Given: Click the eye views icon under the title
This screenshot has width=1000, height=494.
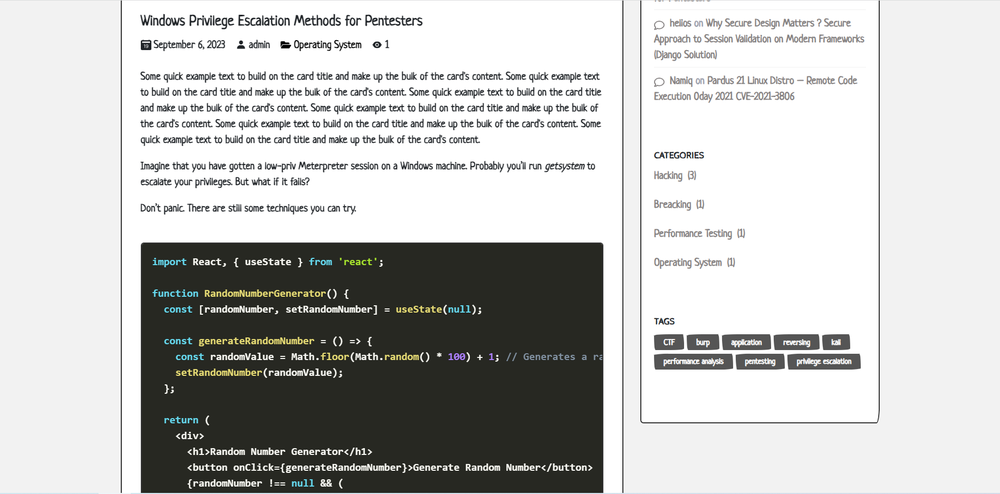Looking at the screenshot, I should pos(377,45).
